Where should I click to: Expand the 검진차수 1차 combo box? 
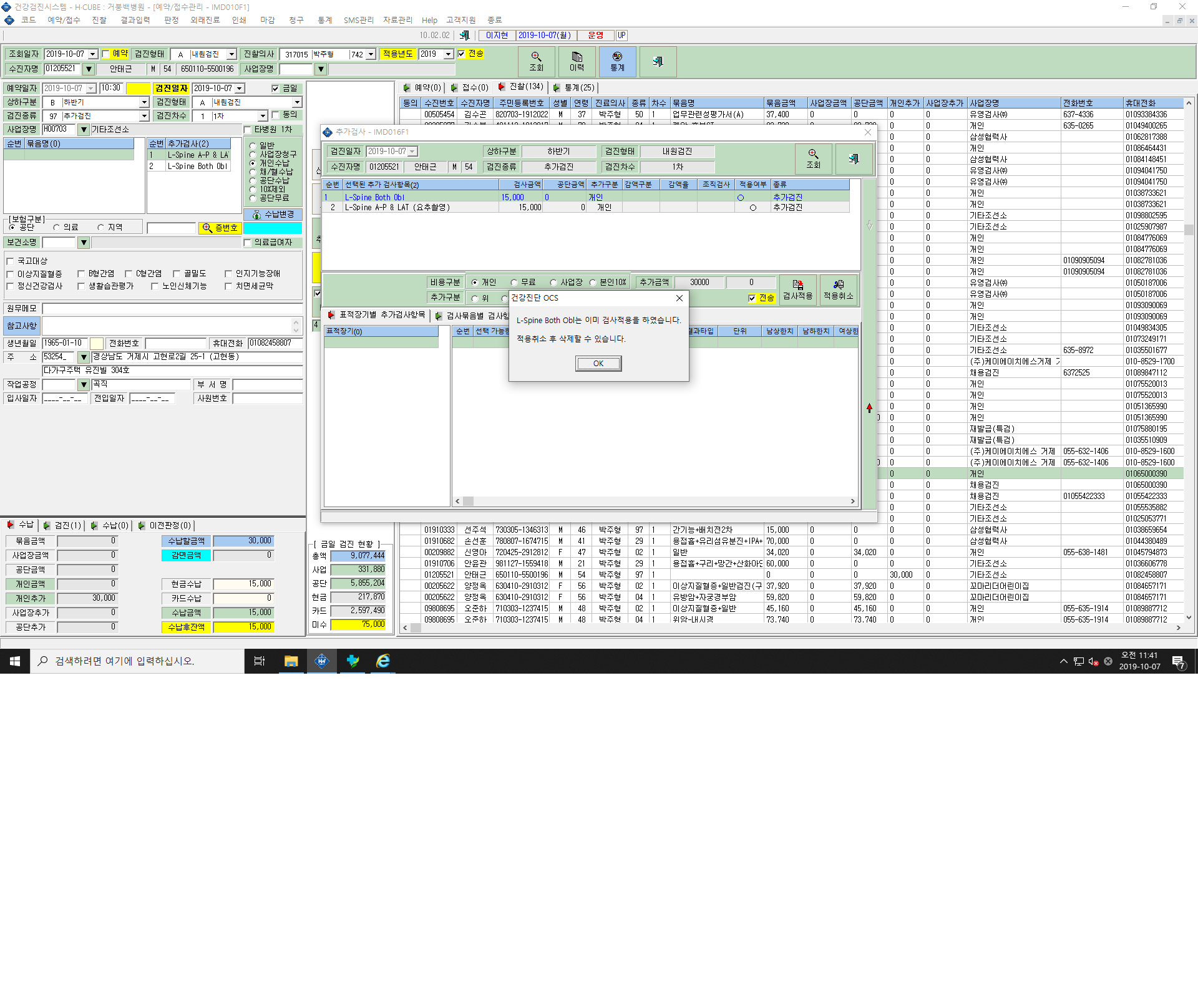(x=263, y=116)
